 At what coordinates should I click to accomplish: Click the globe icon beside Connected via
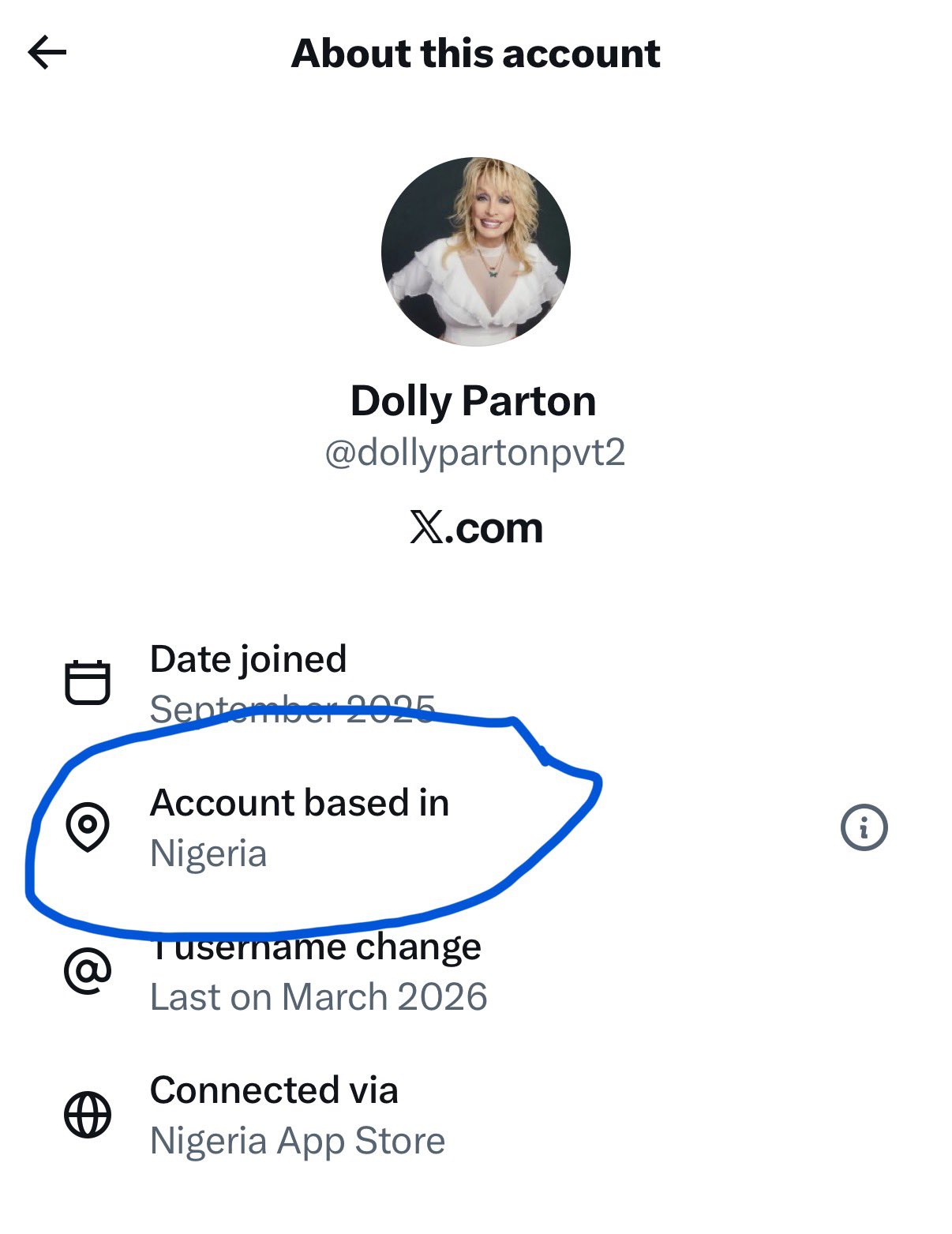coord(87,1115)
